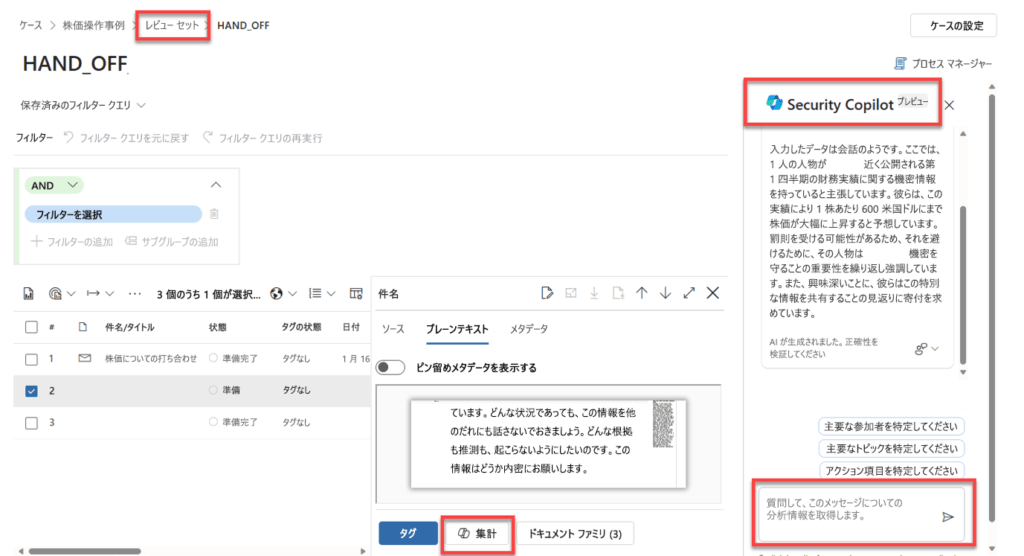
Task: Open the saved filter queries dropdown
Action: (84, 105)
